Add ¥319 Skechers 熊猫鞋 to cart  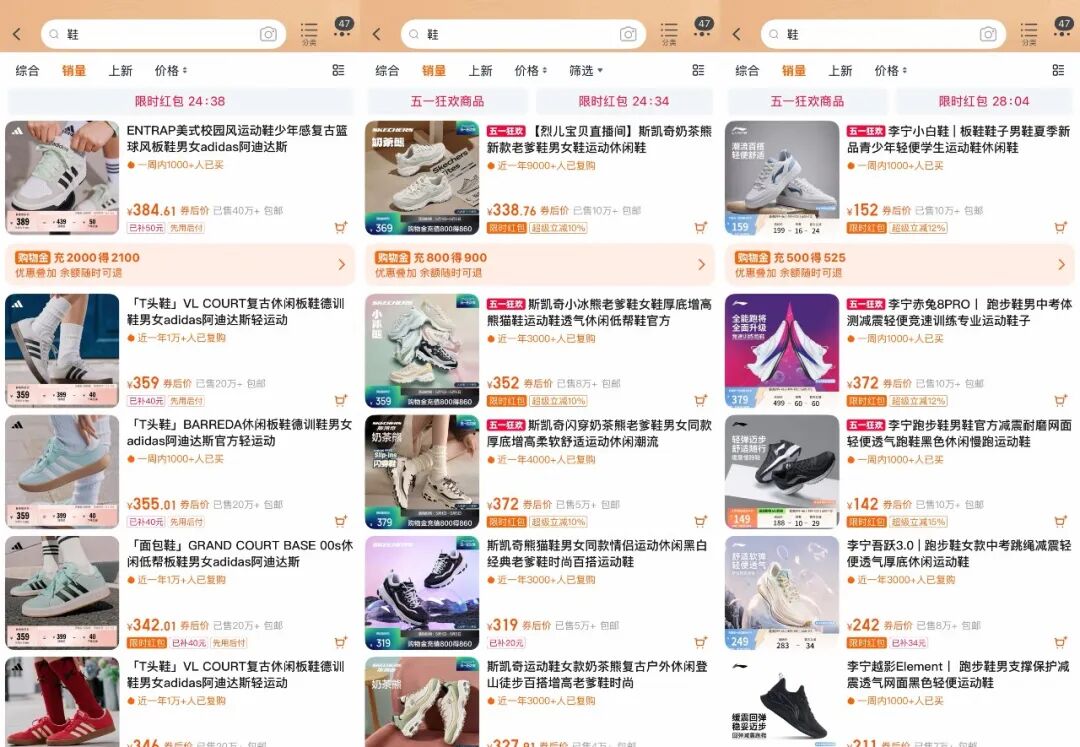pos(701,642)
